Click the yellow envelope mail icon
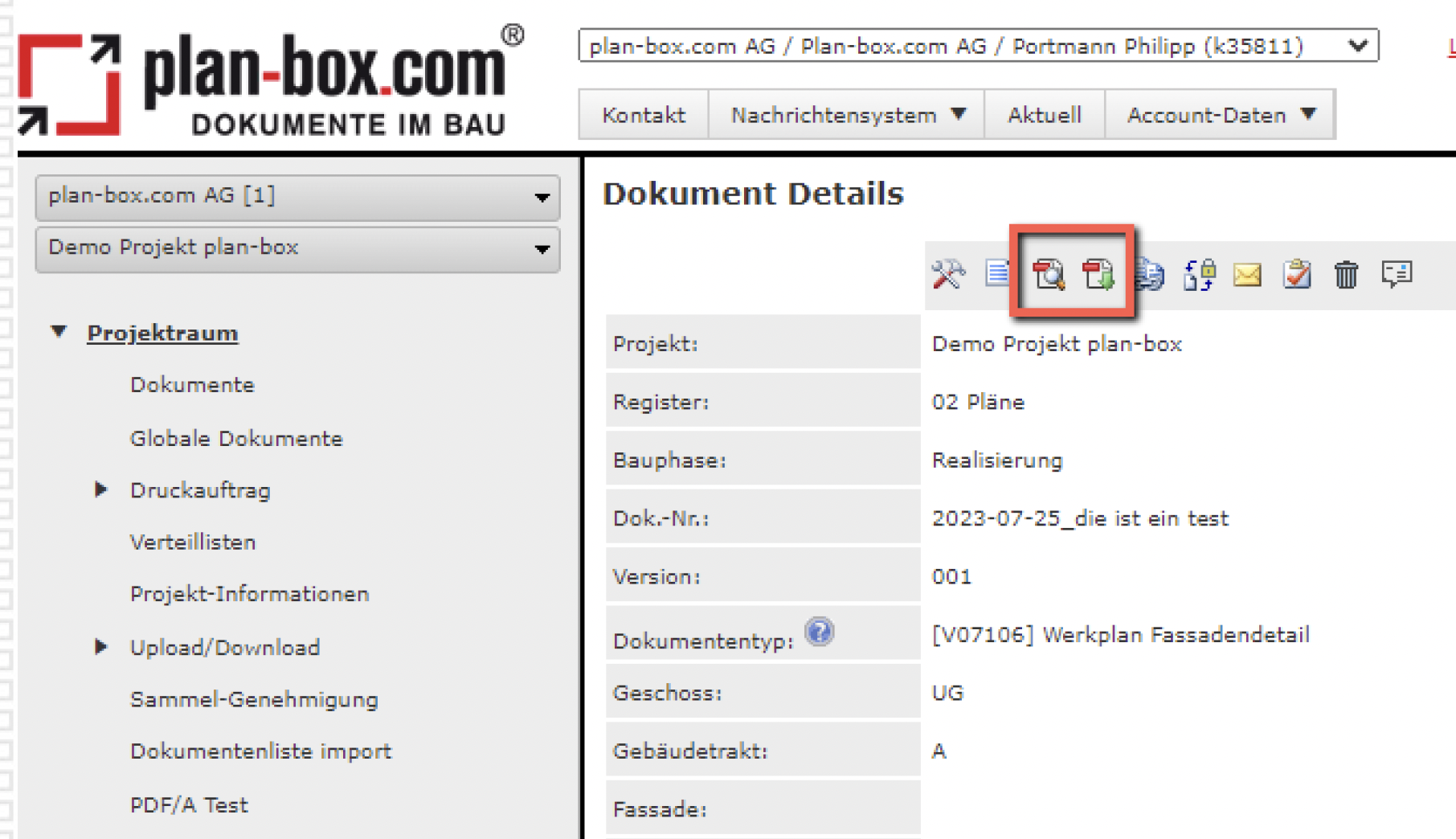The width and height of the screenshot is (1456, 839). (1247, 276)
